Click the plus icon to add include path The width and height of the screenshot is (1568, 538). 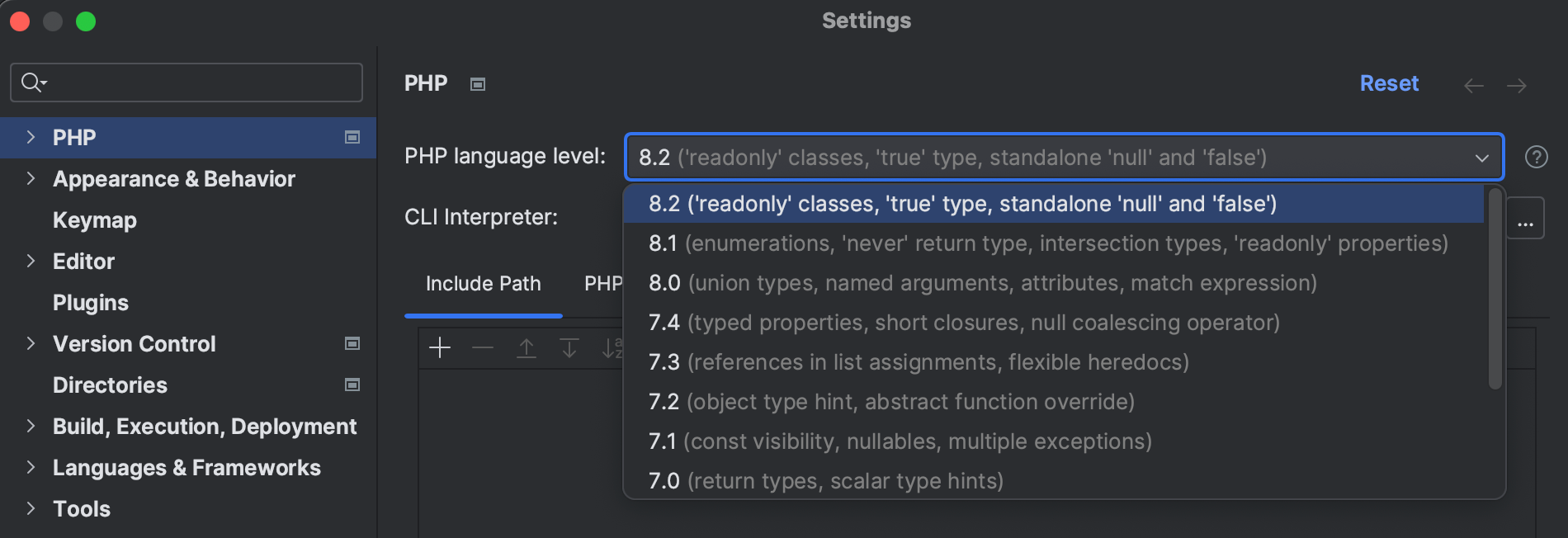pos(440,348)
